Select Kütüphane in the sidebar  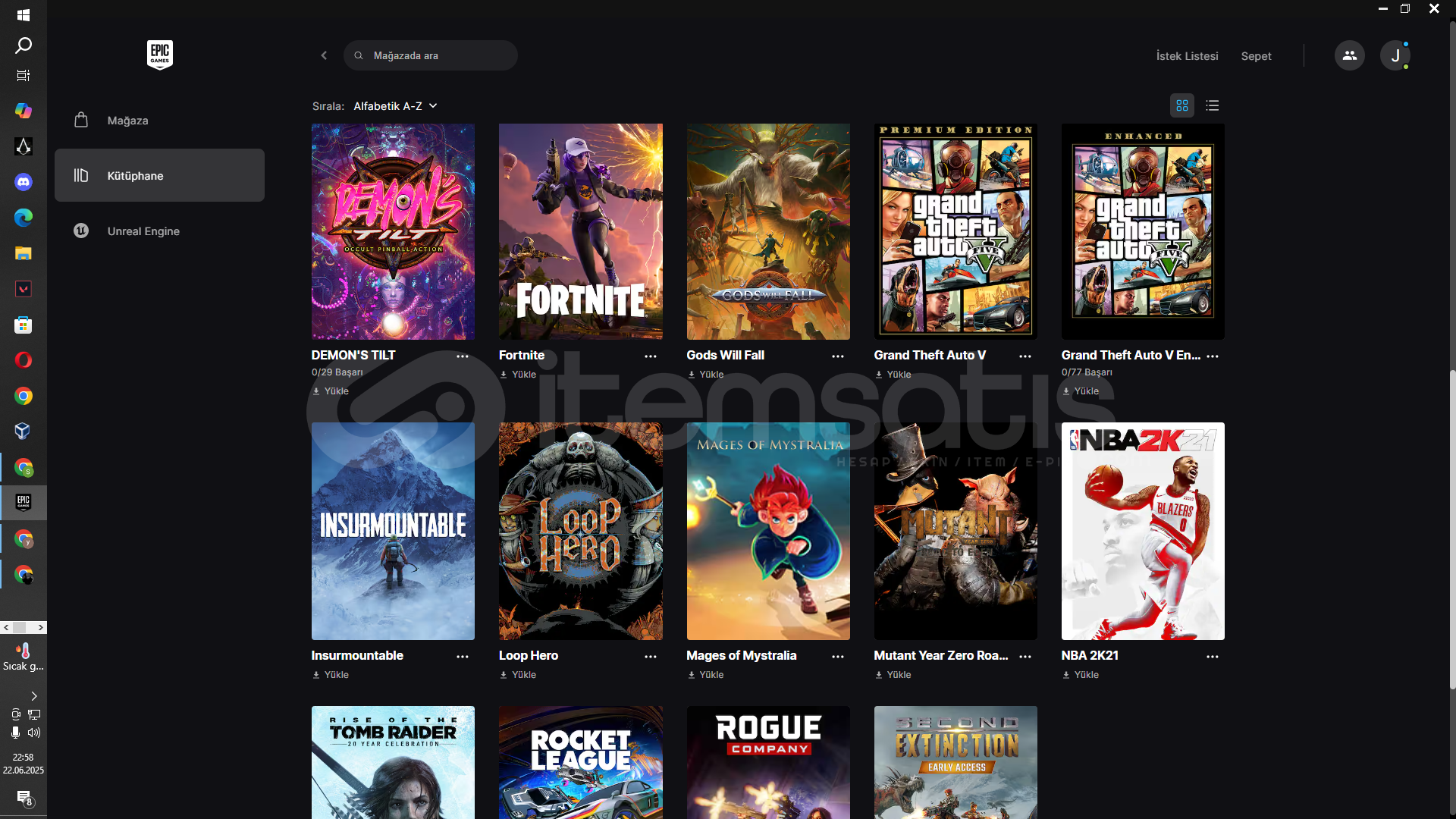[159, 175]
